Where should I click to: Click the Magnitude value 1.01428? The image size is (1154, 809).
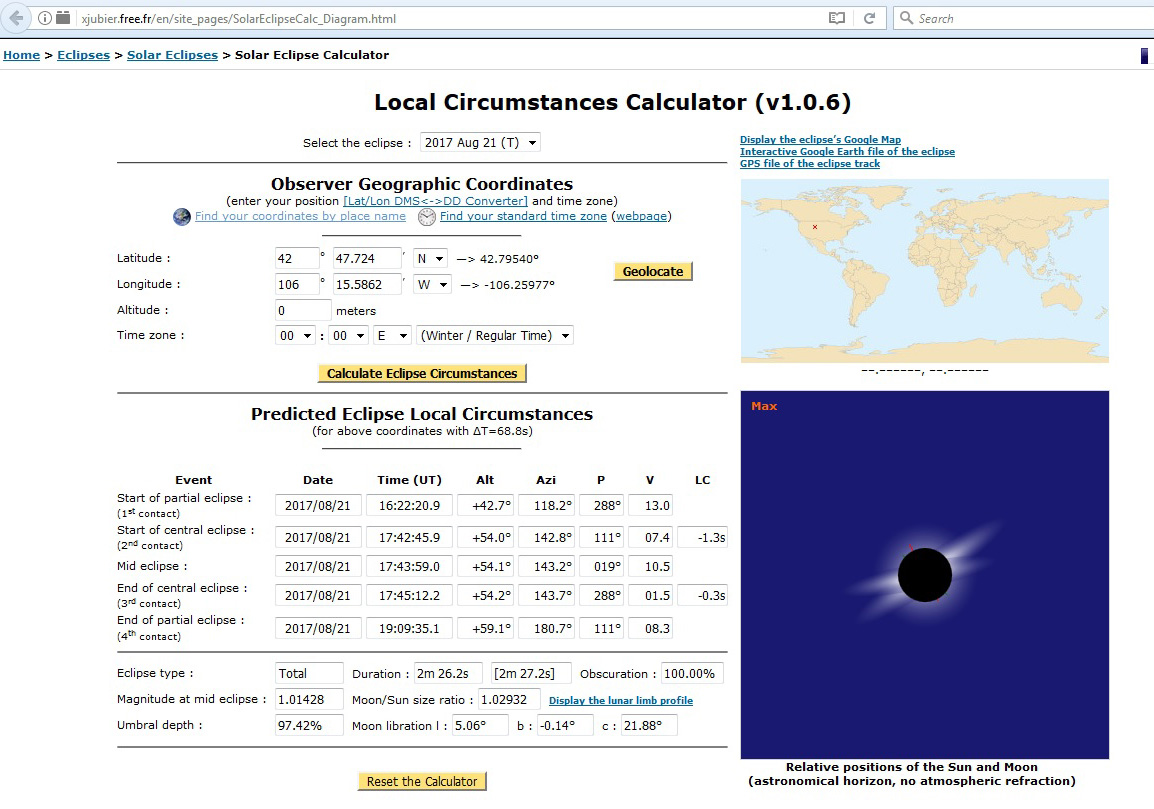click(309, 699)
